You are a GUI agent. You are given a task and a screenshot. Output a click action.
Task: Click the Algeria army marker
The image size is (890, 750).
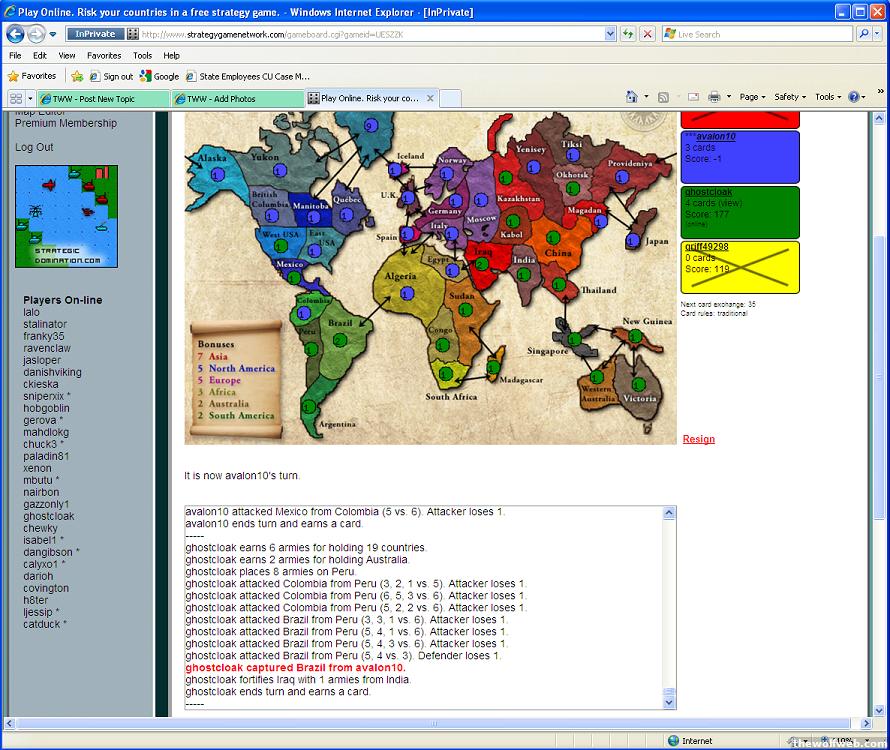click(x=407, y=294)
